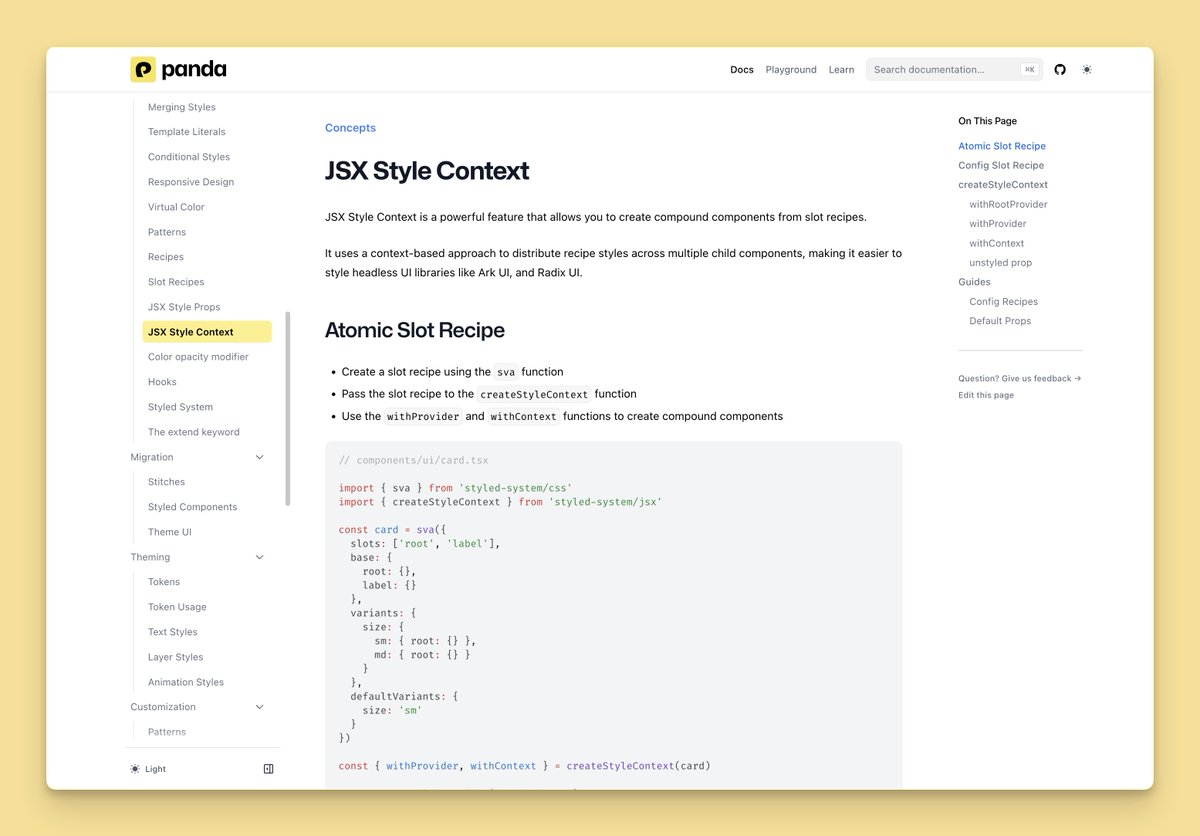Jump to Atomic Slot Recipe in table of contents
The height and width of the screenshot is (836, 1200).
[1002, 146]
